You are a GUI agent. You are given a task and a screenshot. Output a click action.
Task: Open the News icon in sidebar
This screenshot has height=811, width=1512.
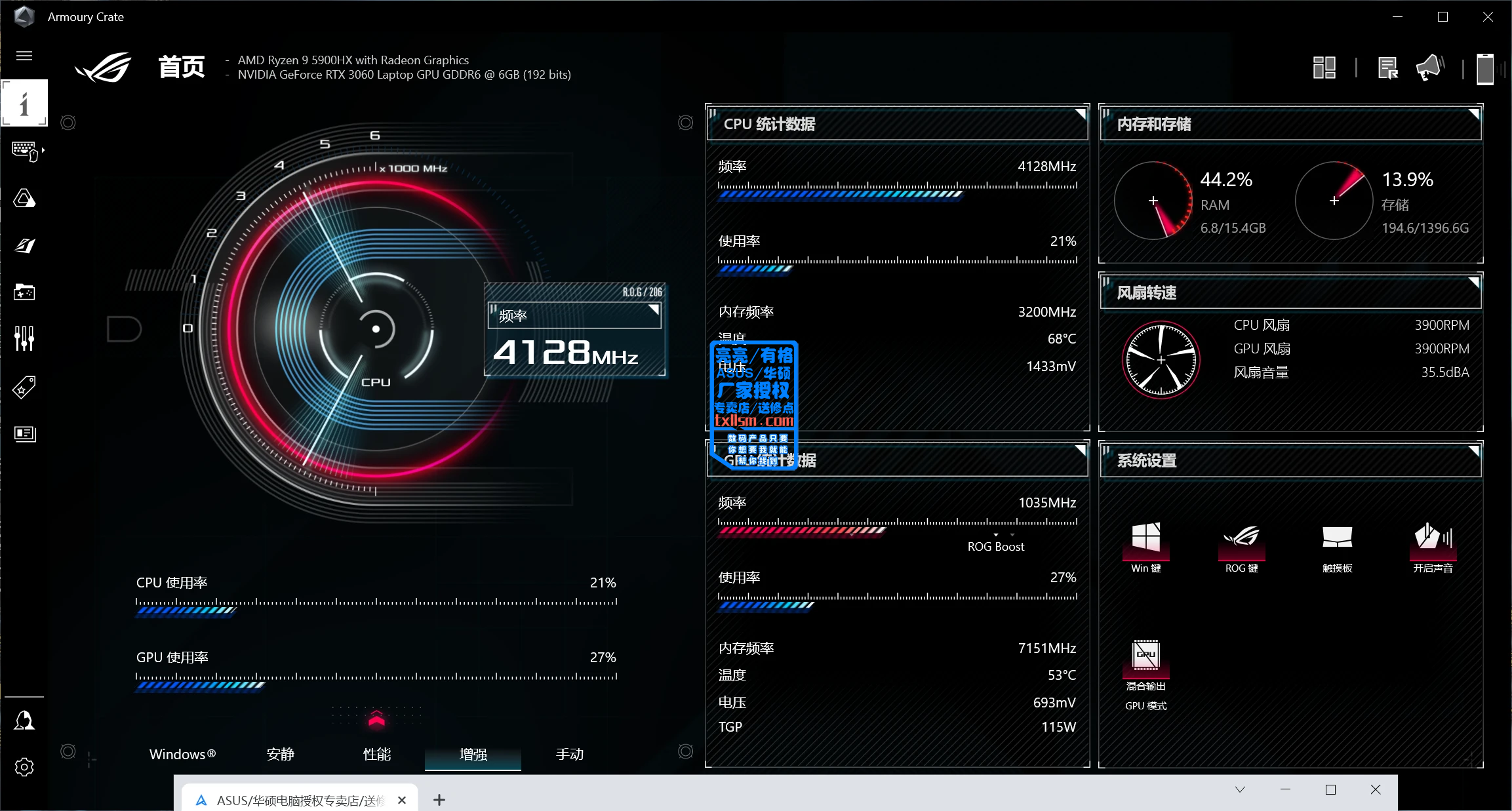[24, 433]
